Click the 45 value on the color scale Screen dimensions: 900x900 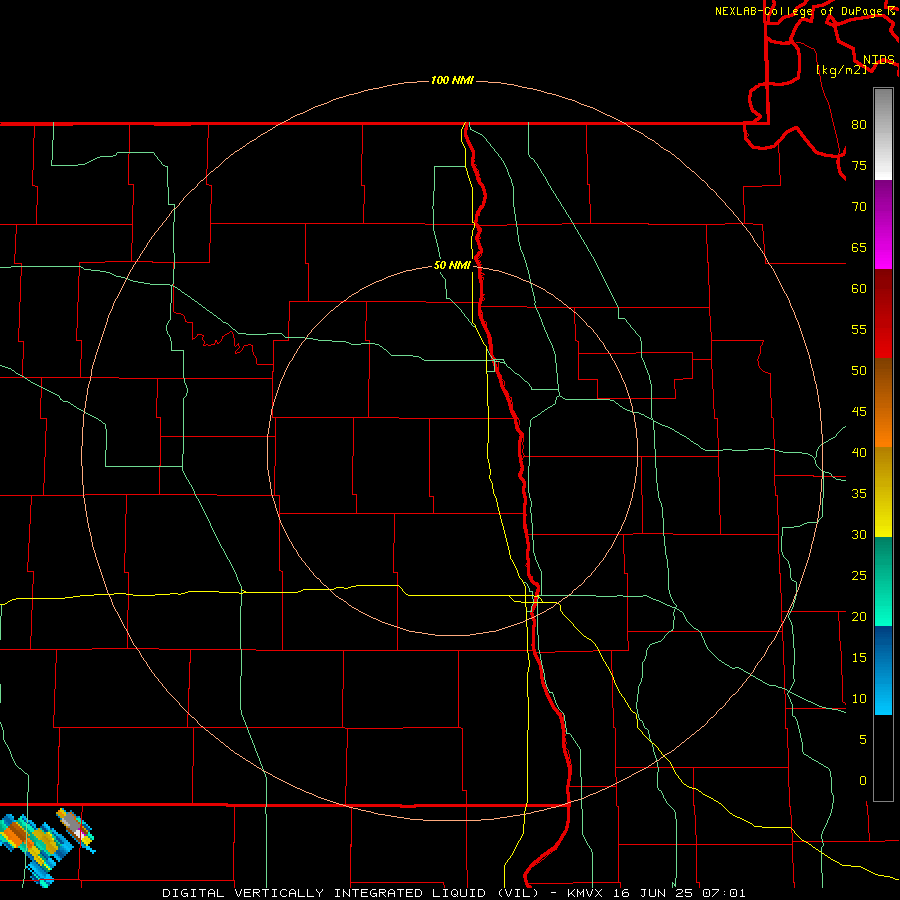click(859, 412)
